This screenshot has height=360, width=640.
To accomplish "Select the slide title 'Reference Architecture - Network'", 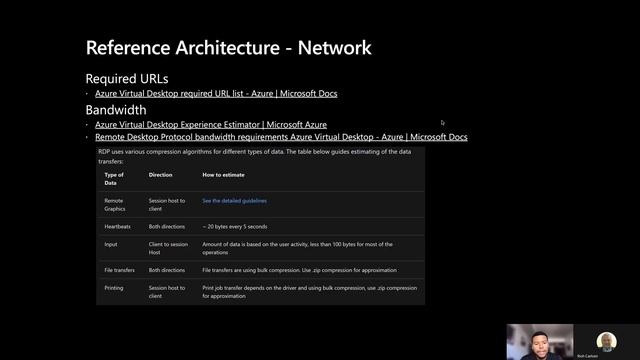I will click(229, 48).
